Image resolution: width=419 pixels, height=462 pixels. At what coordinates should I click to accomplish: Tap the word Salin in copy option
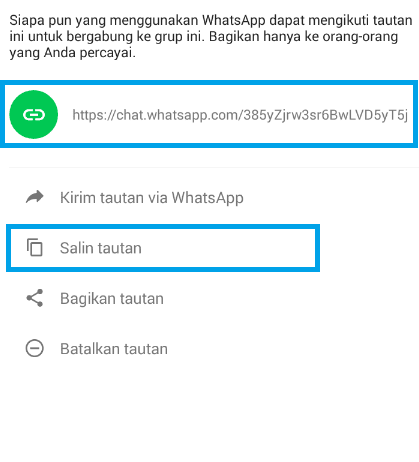click(76, 248)
